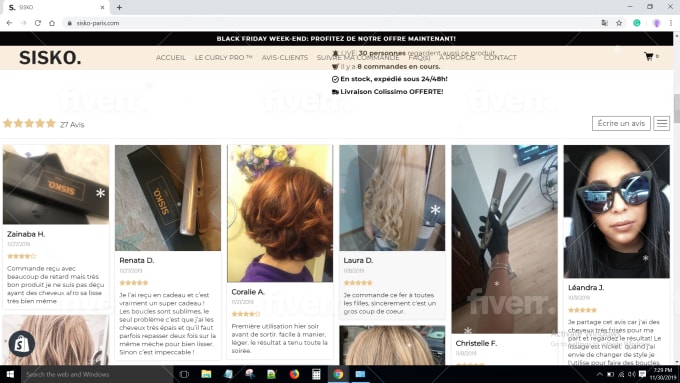Launch File Explorer from the taskbar

click(x=206, y=374)
